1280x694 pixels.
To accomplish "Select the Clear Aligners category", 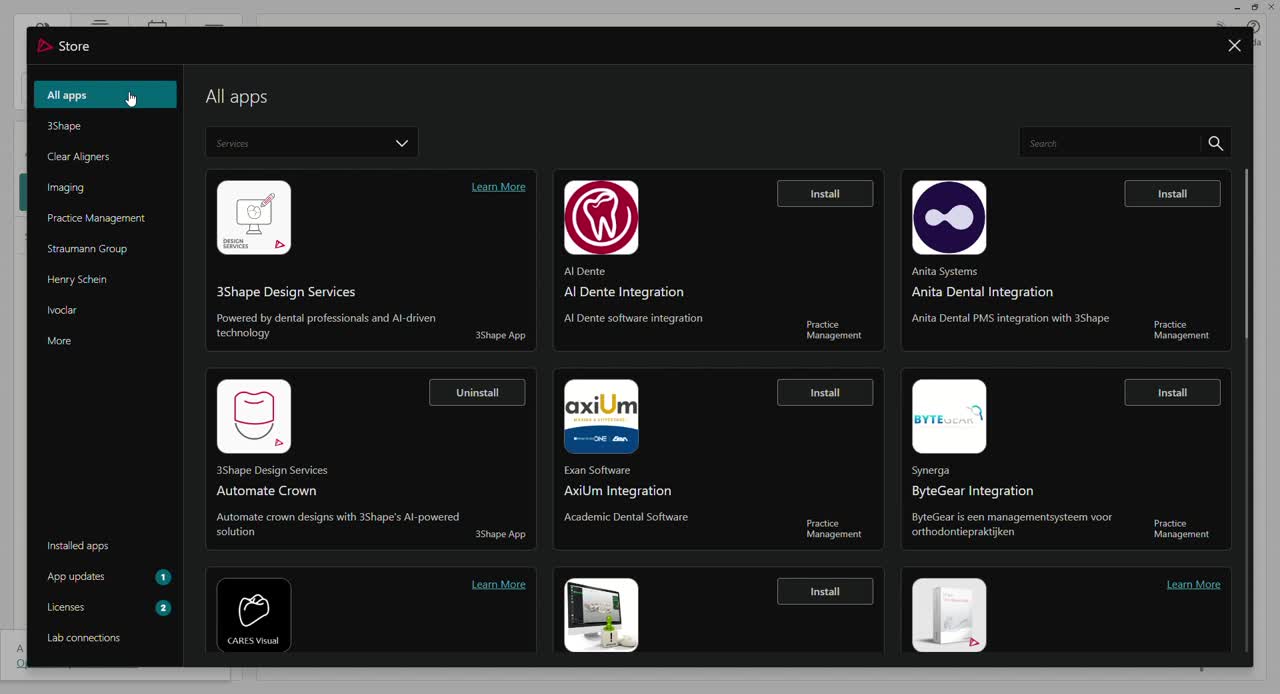I will pos(78,157).
